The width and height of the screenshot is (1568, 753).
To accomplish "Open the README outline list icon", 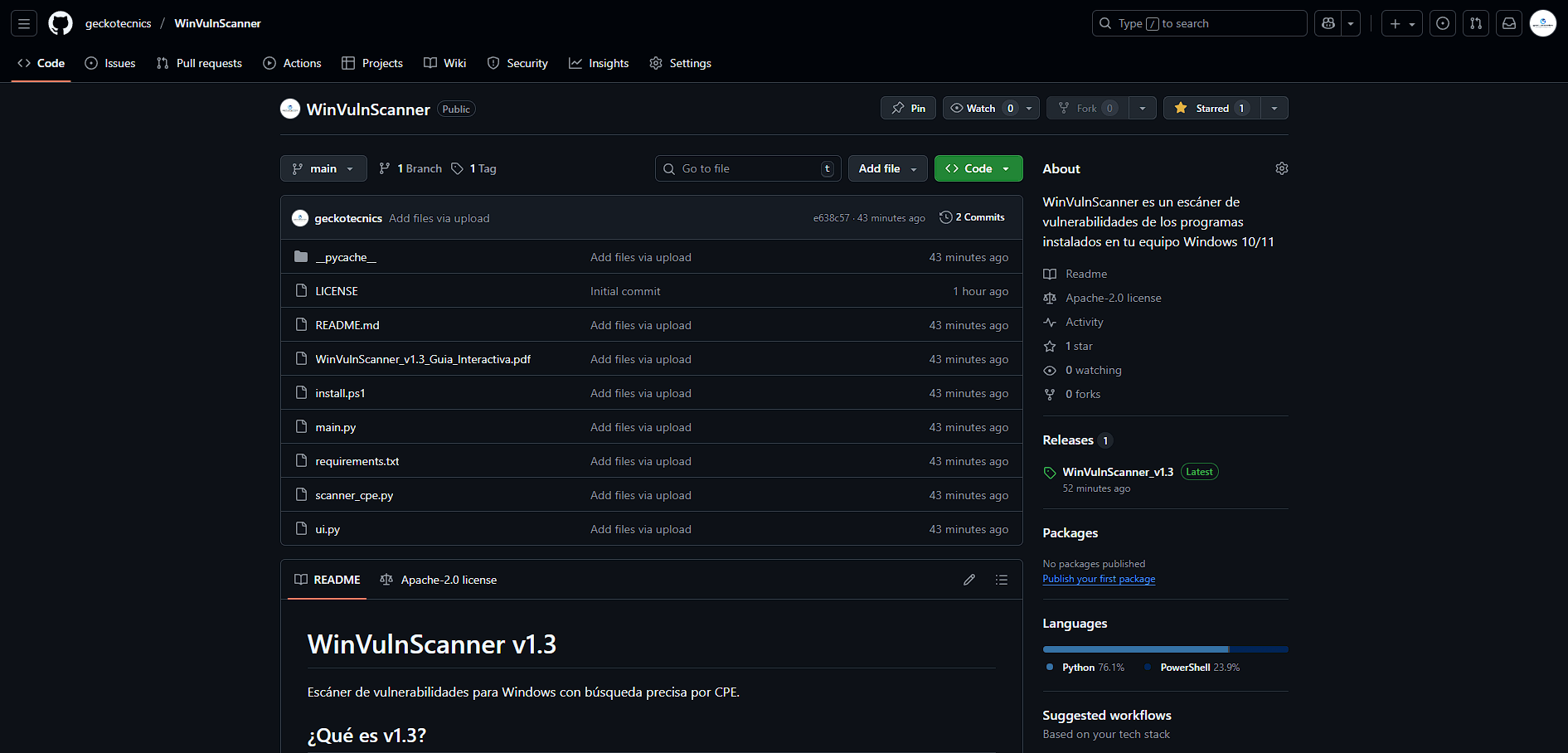I will point(1002,580).
